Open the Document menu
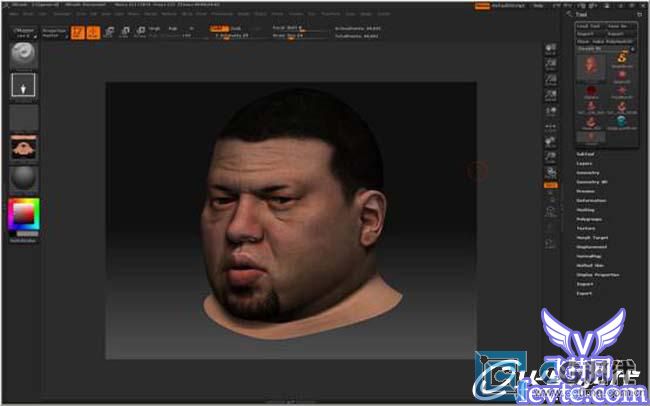 (x=62, y=14)
